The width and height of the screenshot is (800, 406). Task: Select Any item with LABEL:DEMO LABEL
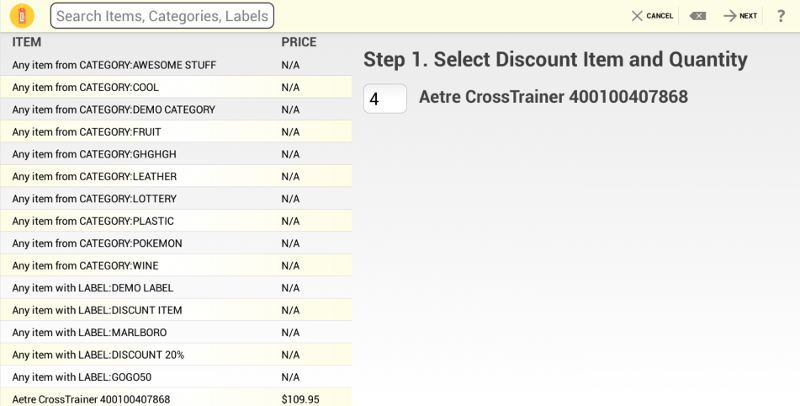[x=176, y=288]
